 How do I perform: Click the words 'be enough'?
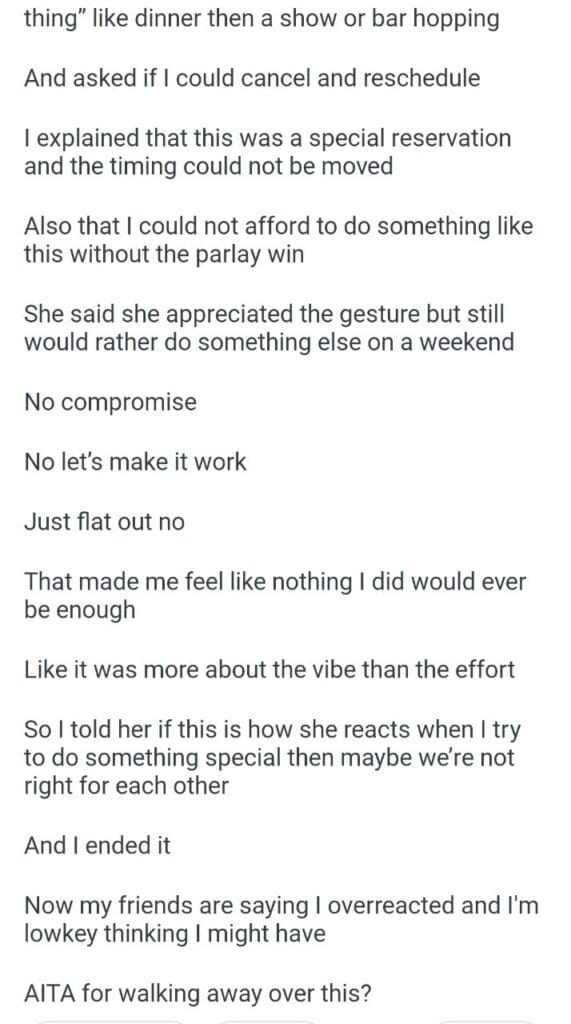80,609
